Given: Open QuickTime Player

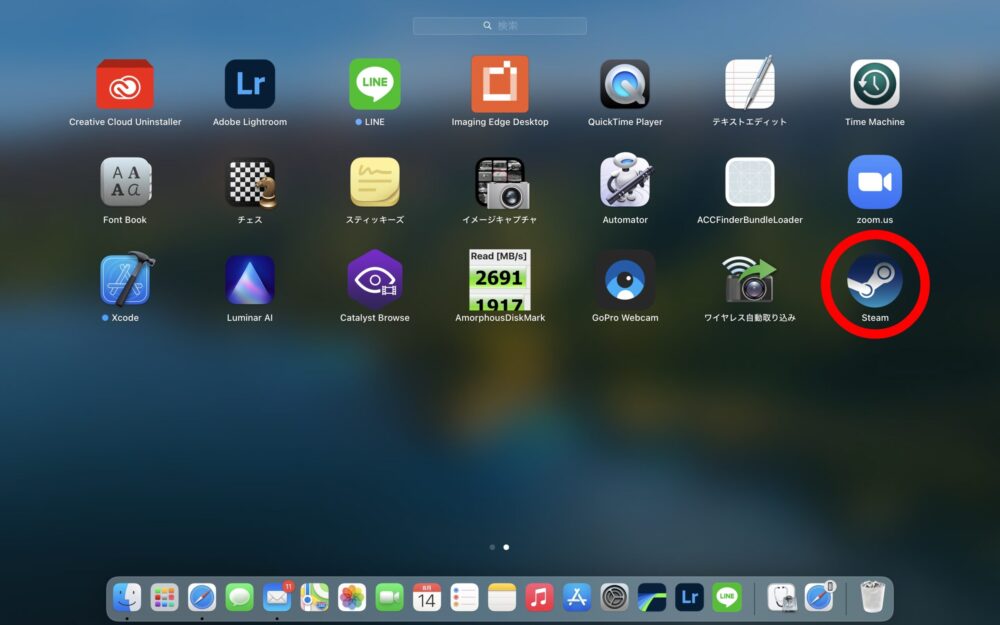Looking at the screenshot, I should pos(625,84).
